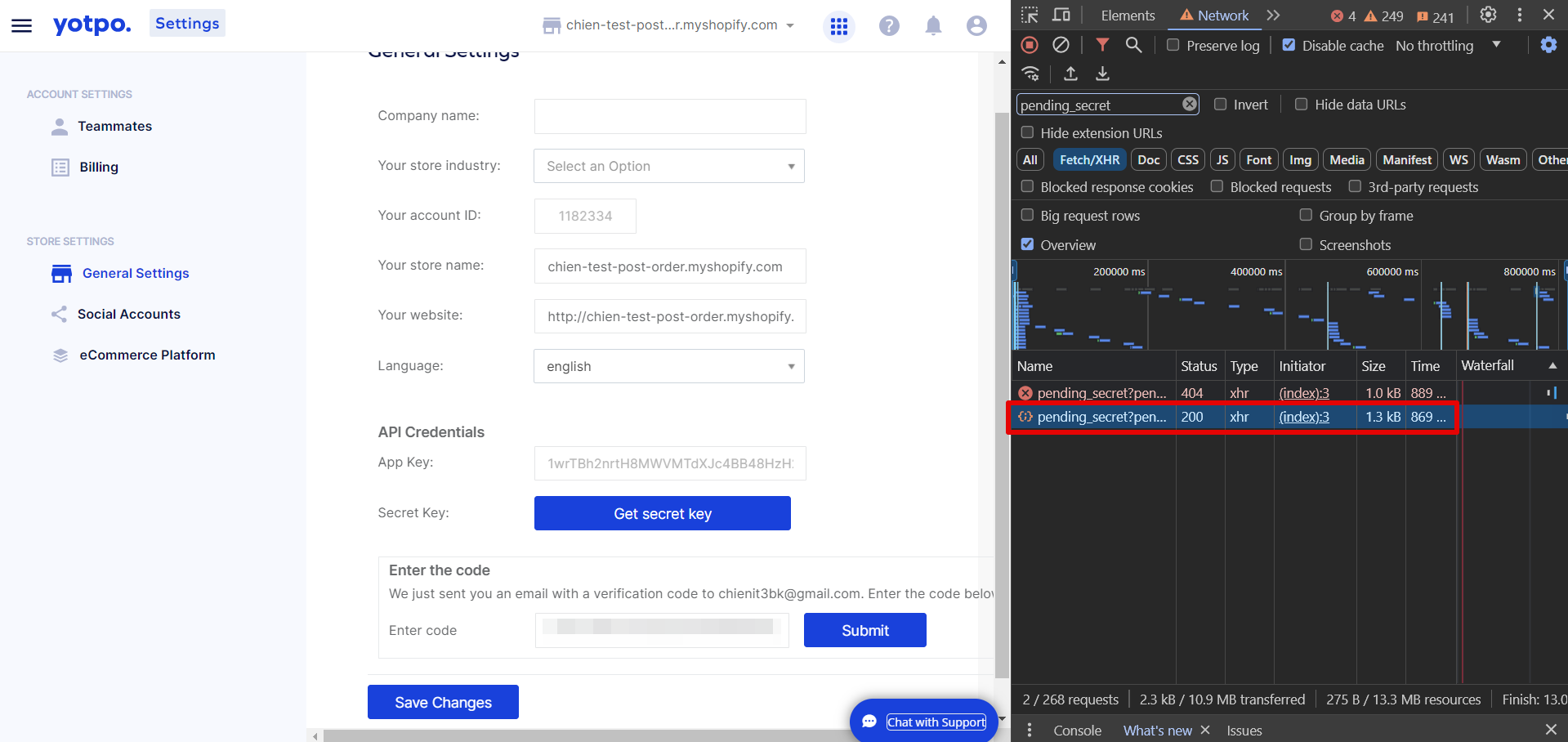
Task: Click the Company name input field
Action: point(670,116)
